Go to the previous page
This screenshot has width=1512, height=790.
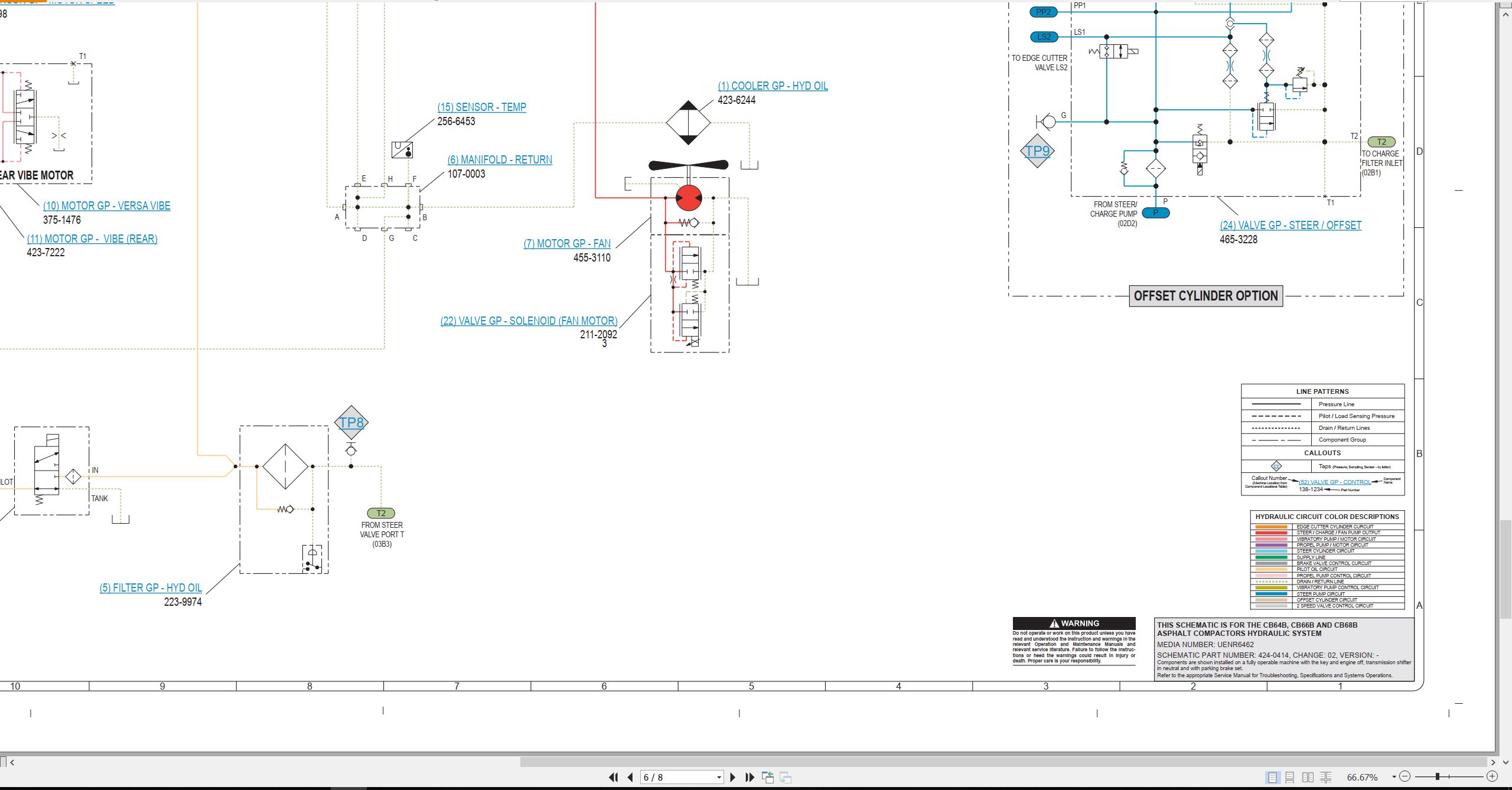pyautogui.click(x=630, y=777)
